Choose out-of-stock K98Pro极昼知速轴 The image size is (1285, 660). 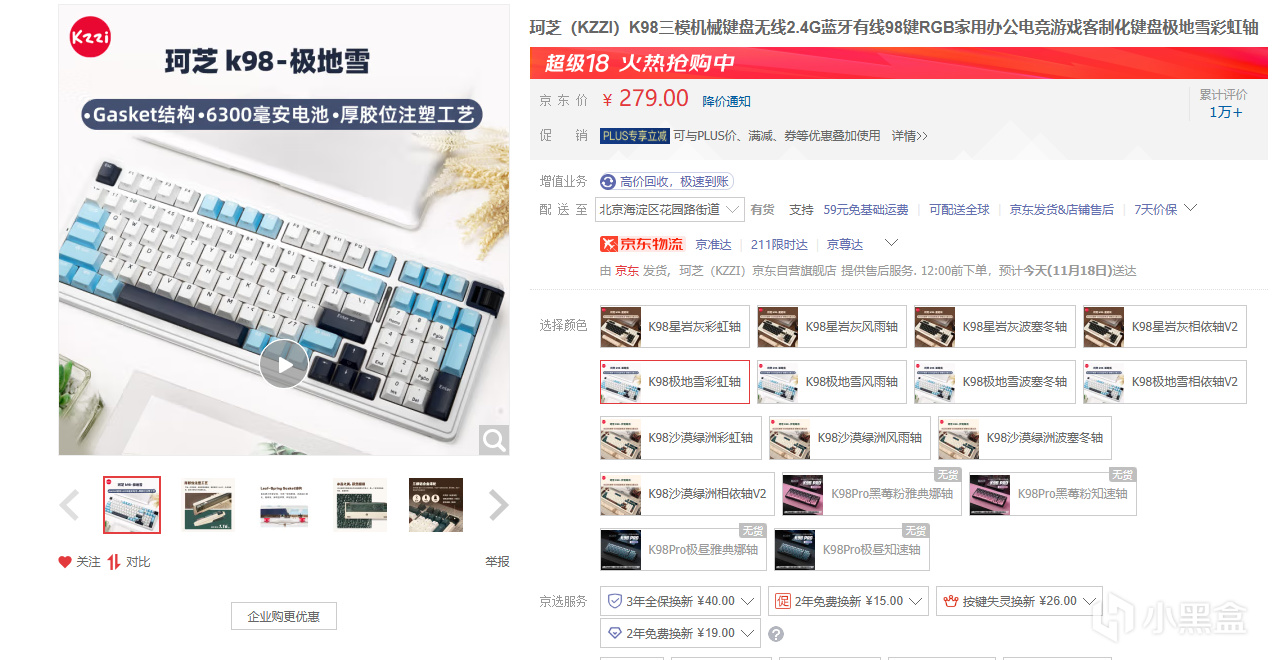tap(852, 550)
